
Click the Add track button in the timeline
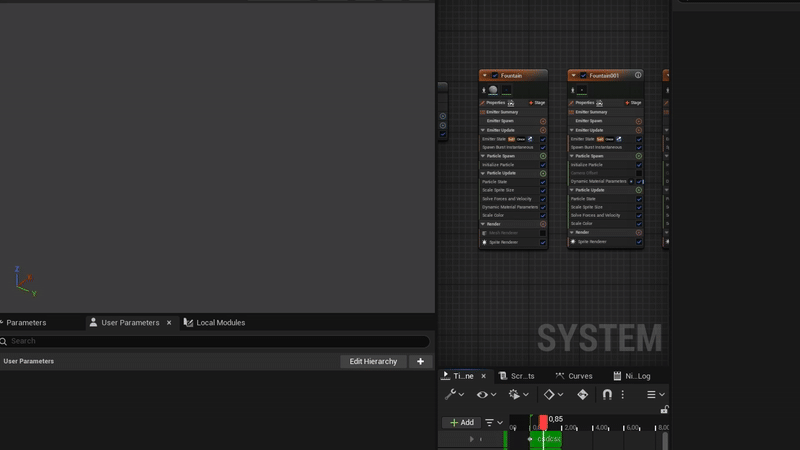point(462,422)
